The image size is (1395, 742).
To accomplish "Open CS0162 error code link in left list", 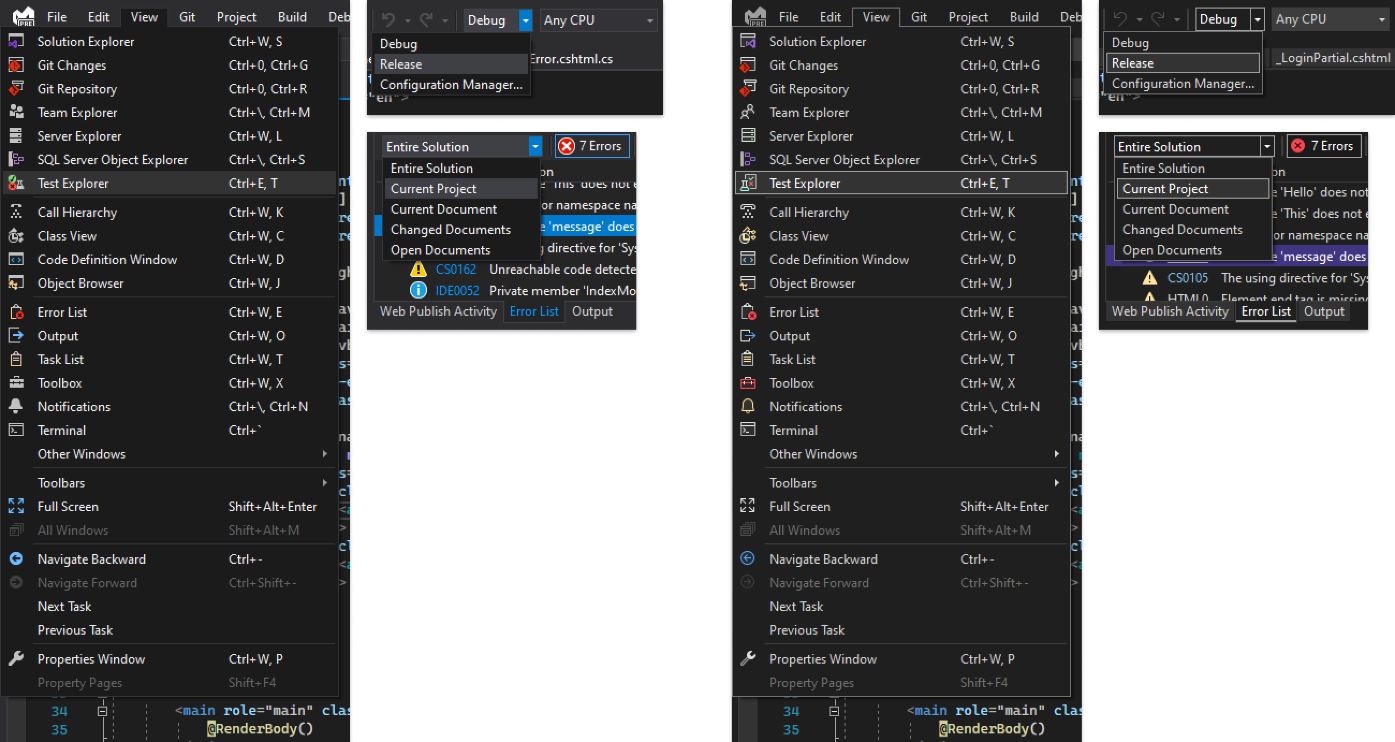I will 458,270.
